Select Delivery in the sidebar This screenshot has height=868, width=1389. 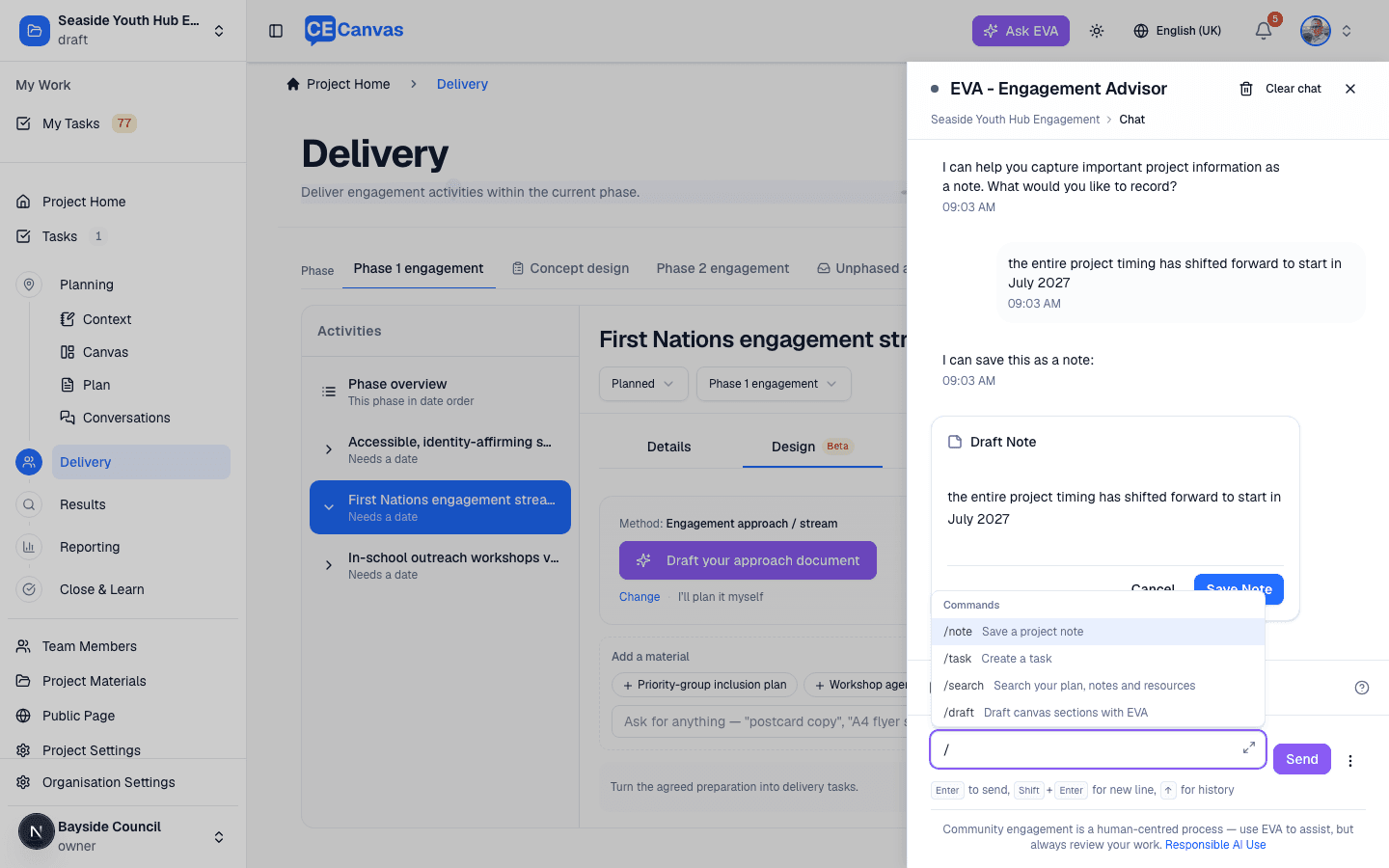pyautogui.click(x=141, y=462)
